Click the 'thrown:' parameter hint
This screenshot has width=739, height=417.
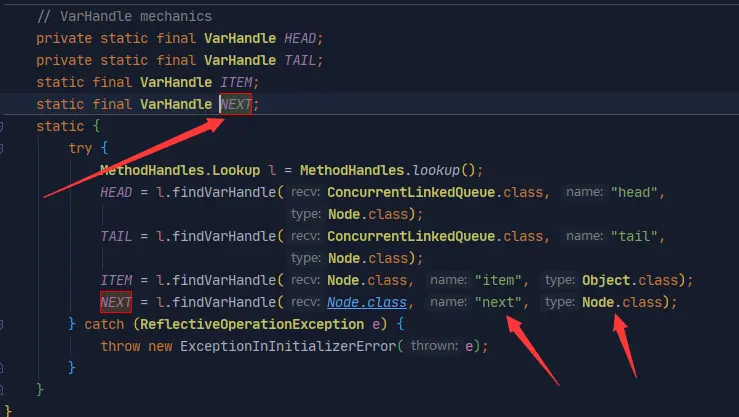tap(434, 346)
